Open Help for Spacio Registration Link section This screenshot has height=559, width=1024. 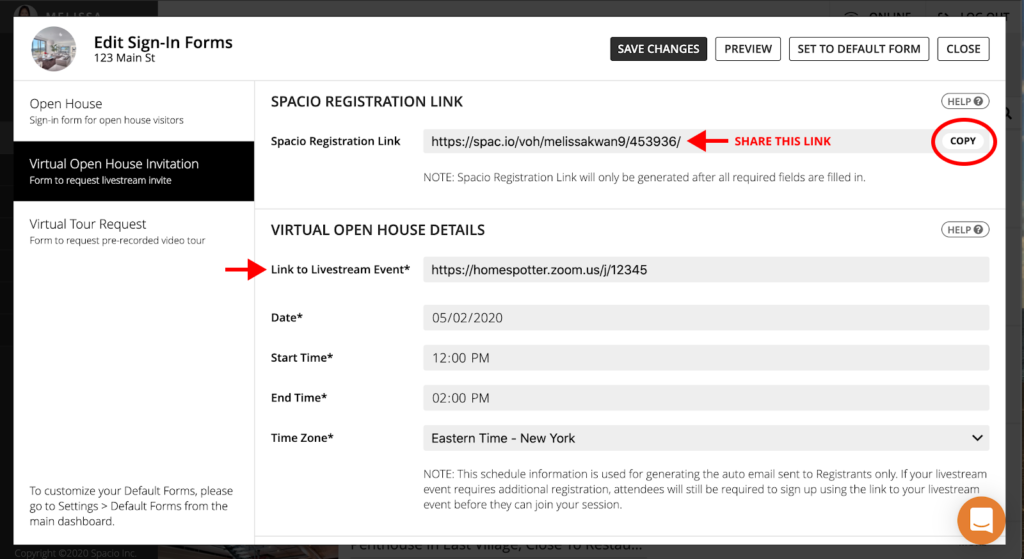point(965,101)
